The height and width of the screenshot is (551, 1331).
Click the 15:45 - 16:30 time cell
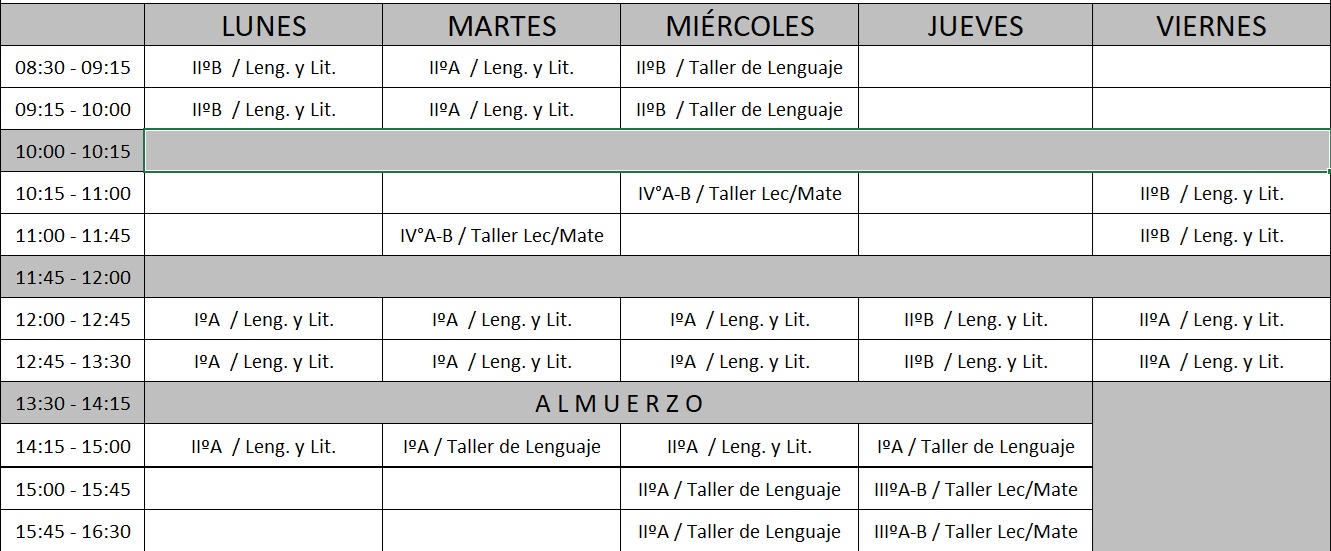(x=73, y=531)
